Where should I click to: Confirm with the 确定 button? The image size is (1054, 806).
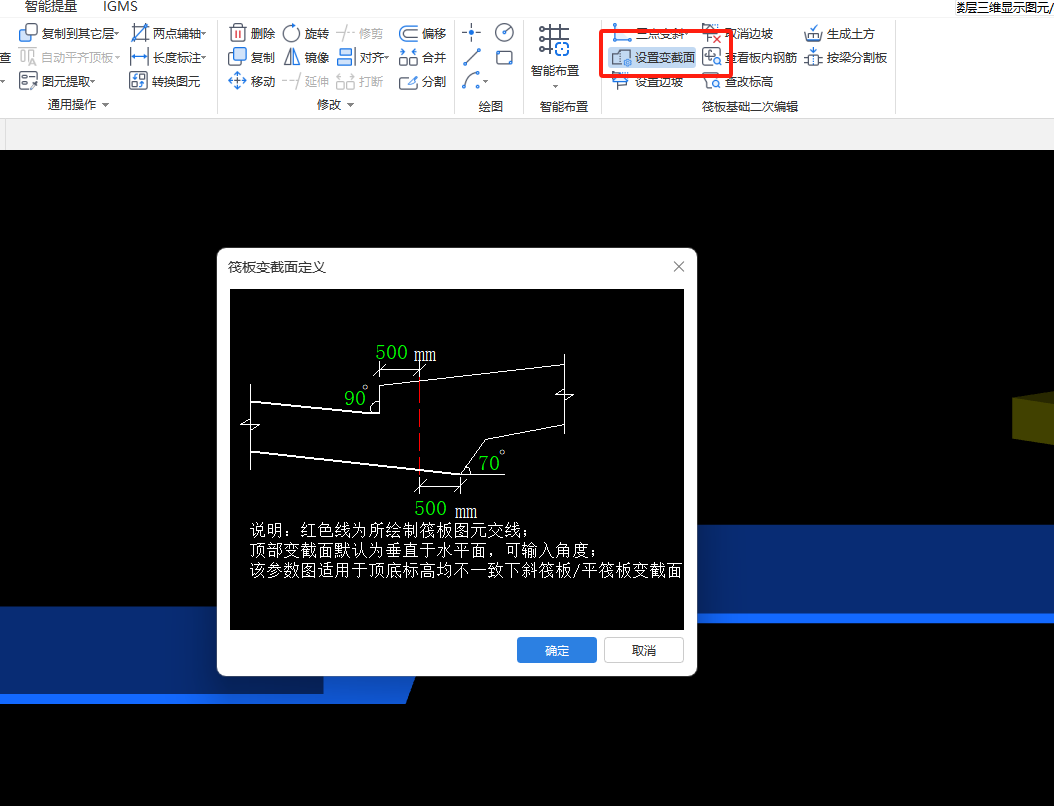[x=557, y=650]
